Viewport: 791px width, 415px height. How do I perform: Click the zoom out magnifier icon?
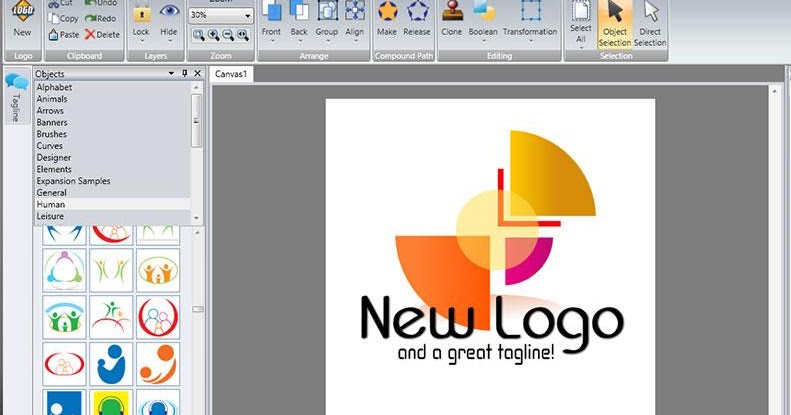(228, 35)
